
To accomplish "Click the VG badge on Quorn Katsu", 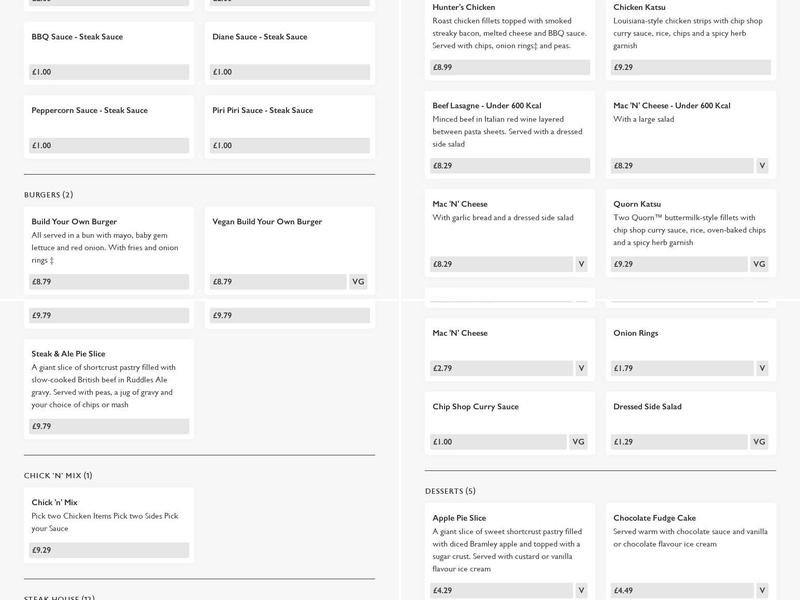I will coord(759,264).
